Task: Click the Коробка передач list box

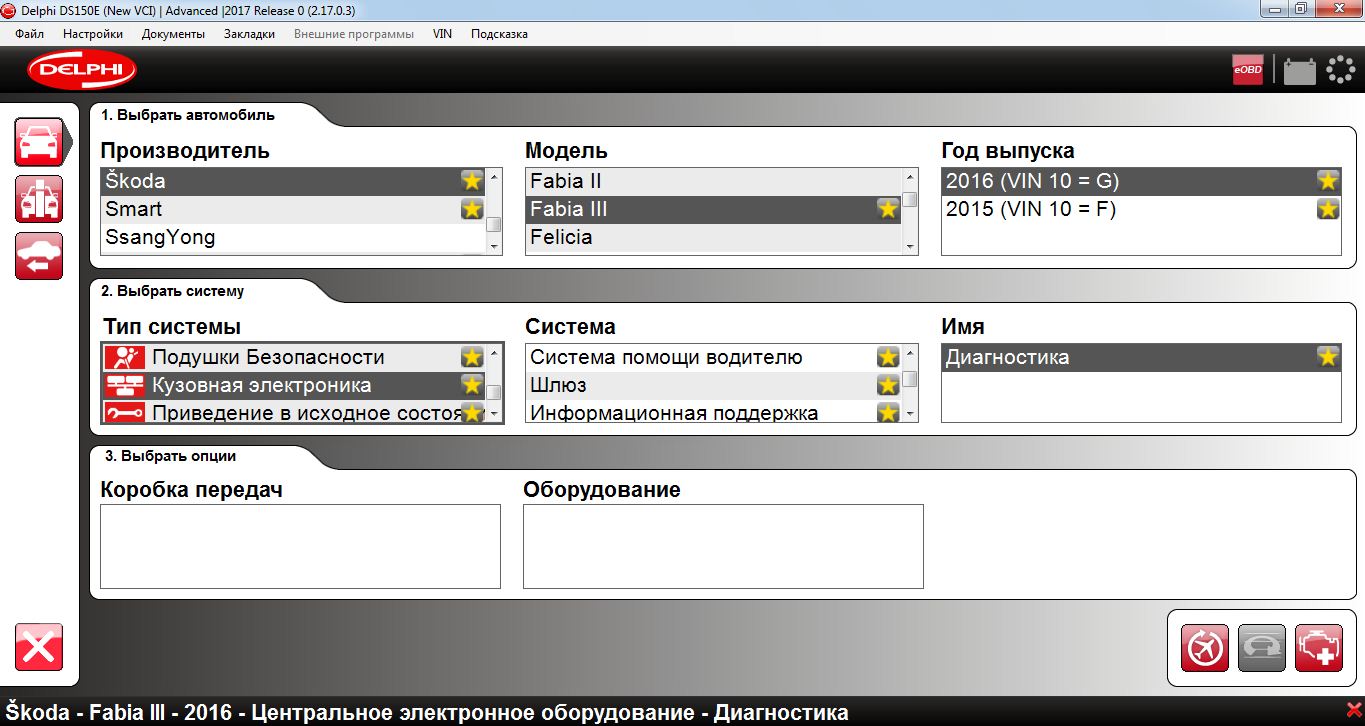Action: pyautogui.click(x=300, y=546)
